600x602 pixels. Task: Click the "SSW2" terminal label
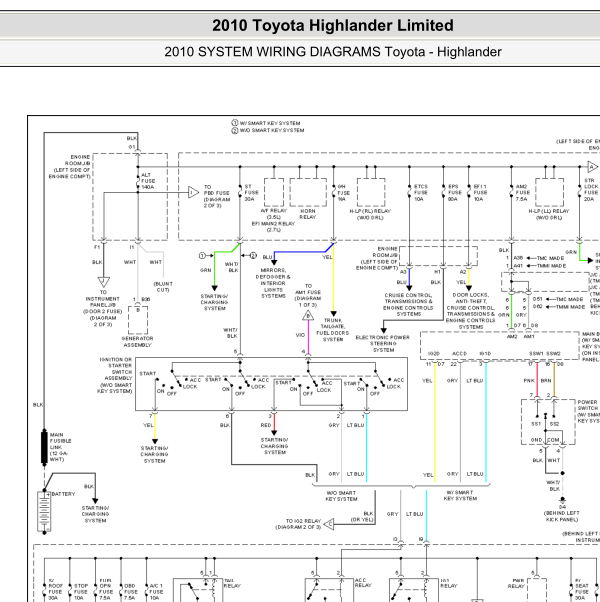point(553,354)
